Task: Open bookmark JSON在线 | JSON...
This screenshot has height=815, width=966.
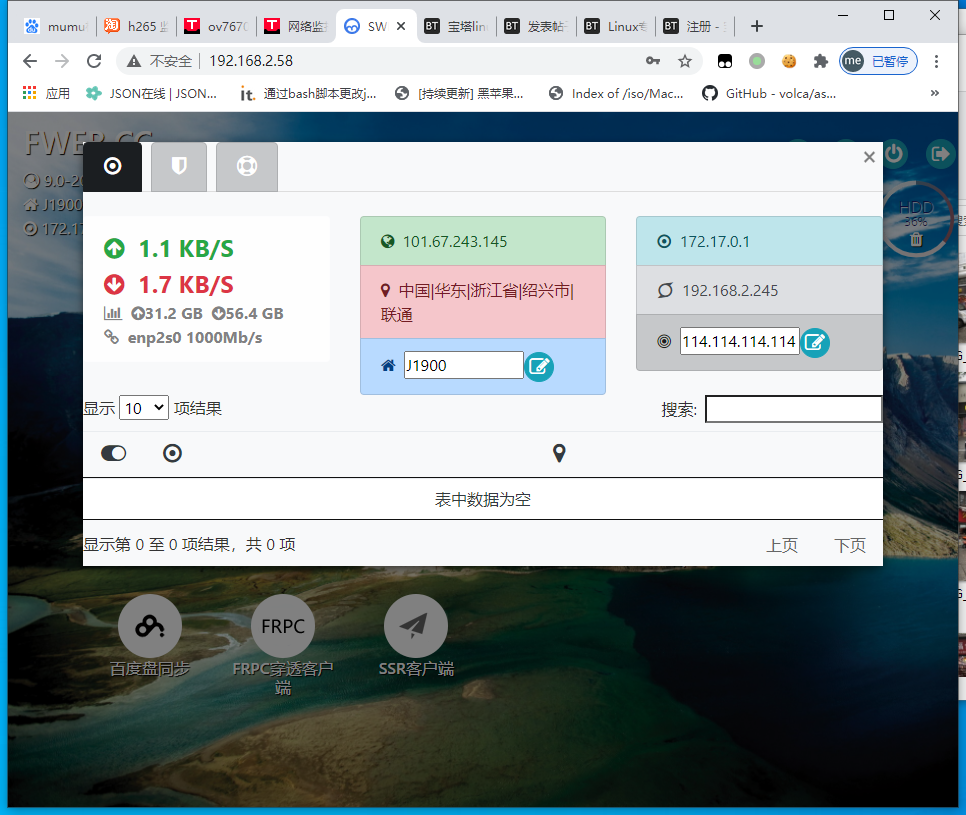Action: (x=152, y=94)
